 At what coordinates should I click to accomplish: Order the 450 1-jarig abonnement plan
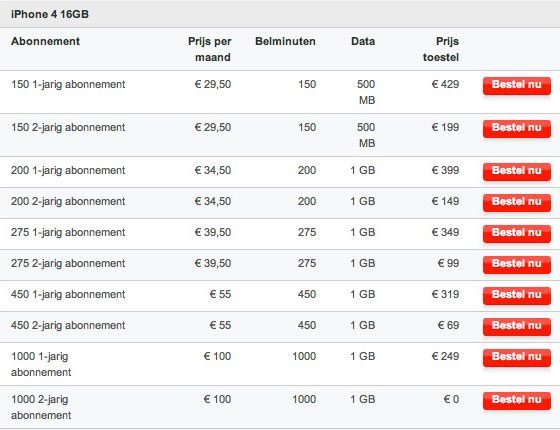pyautogui.click(x=517, y=296)
